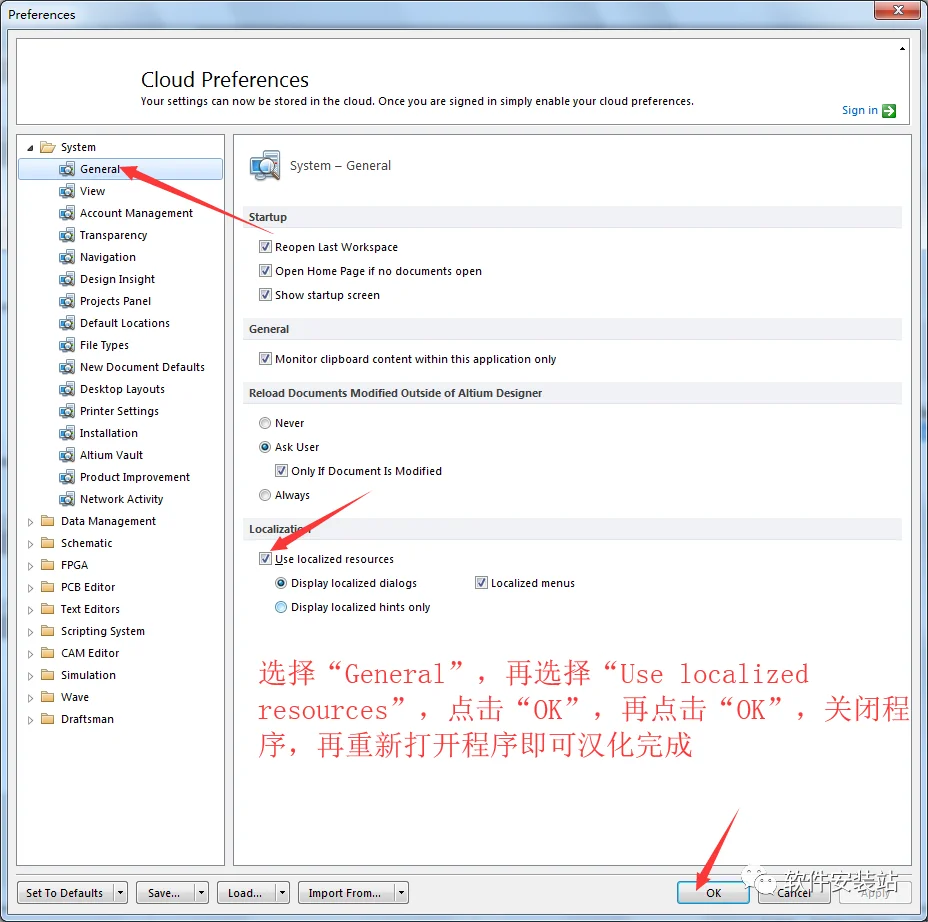Click the Cloud Preferences panel scroll-up arrow

pos(902,49)
